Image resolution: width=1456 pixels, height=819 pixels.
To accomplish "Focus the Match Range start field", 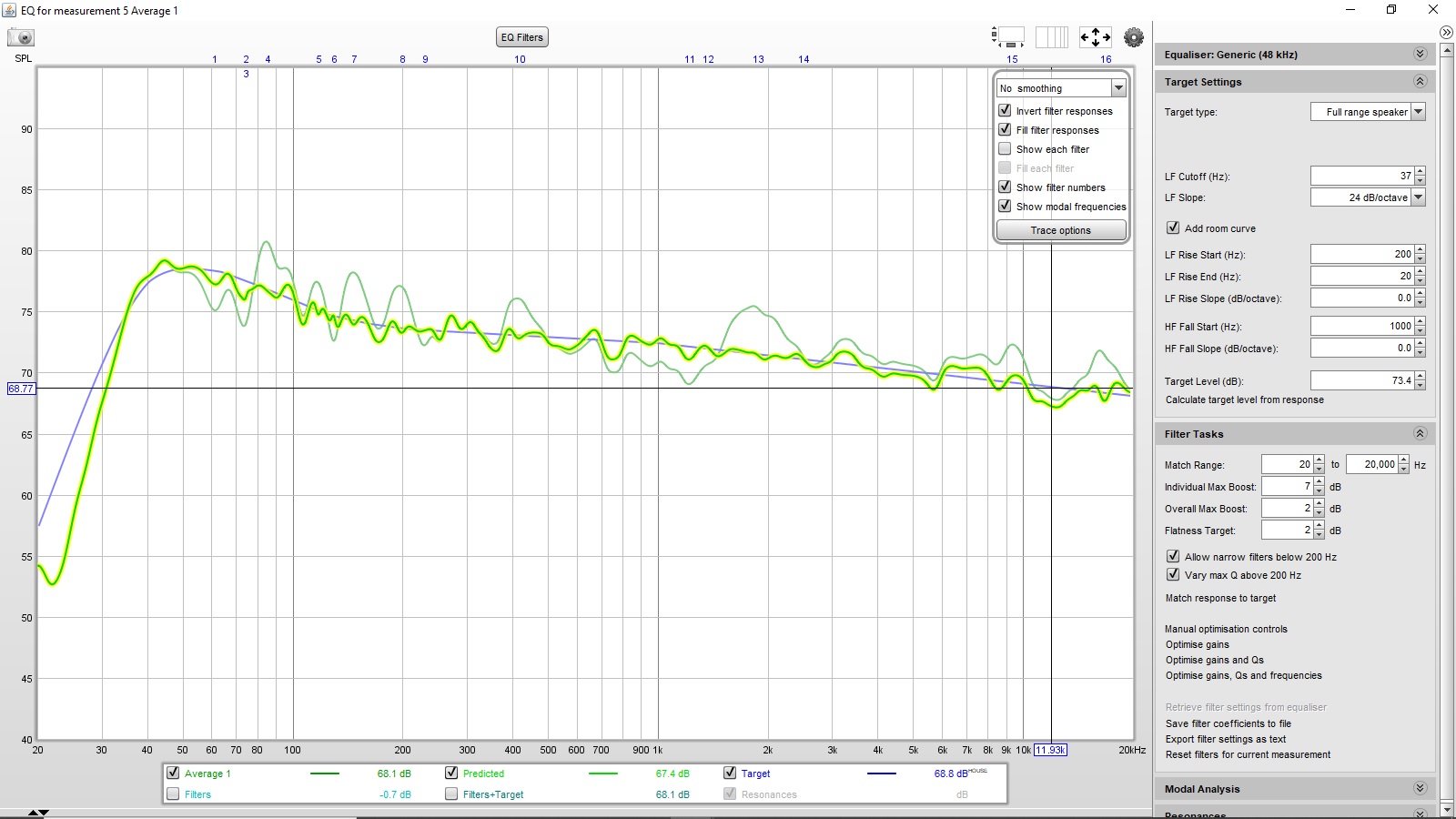I will coord(1288,464).
